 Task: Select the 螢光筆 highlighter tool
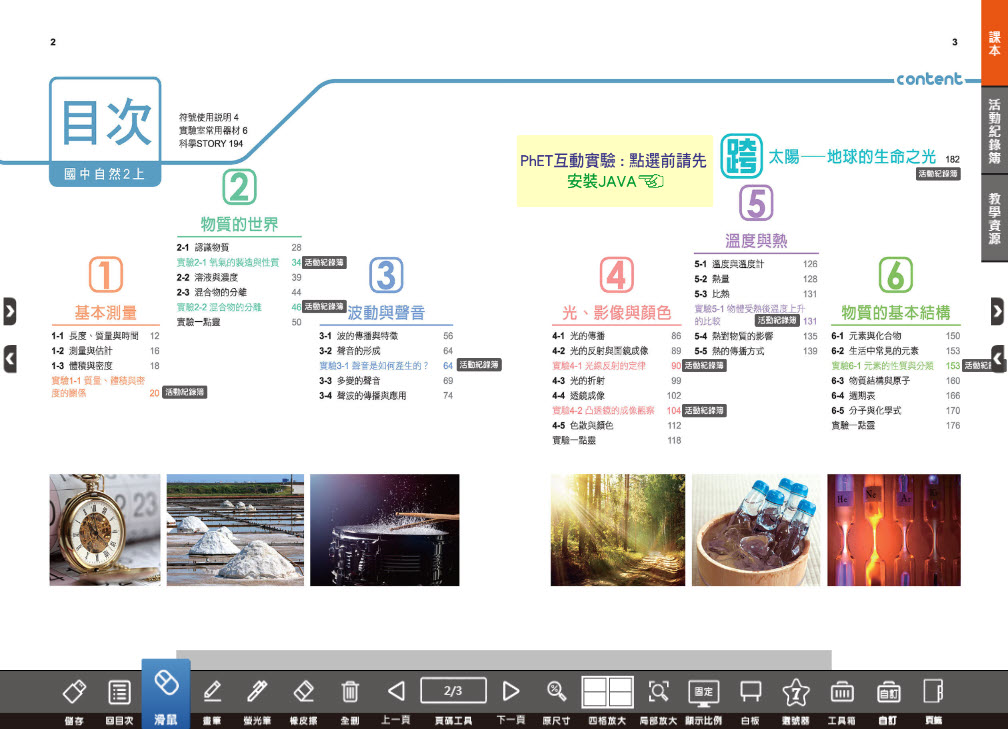(258, 692)
